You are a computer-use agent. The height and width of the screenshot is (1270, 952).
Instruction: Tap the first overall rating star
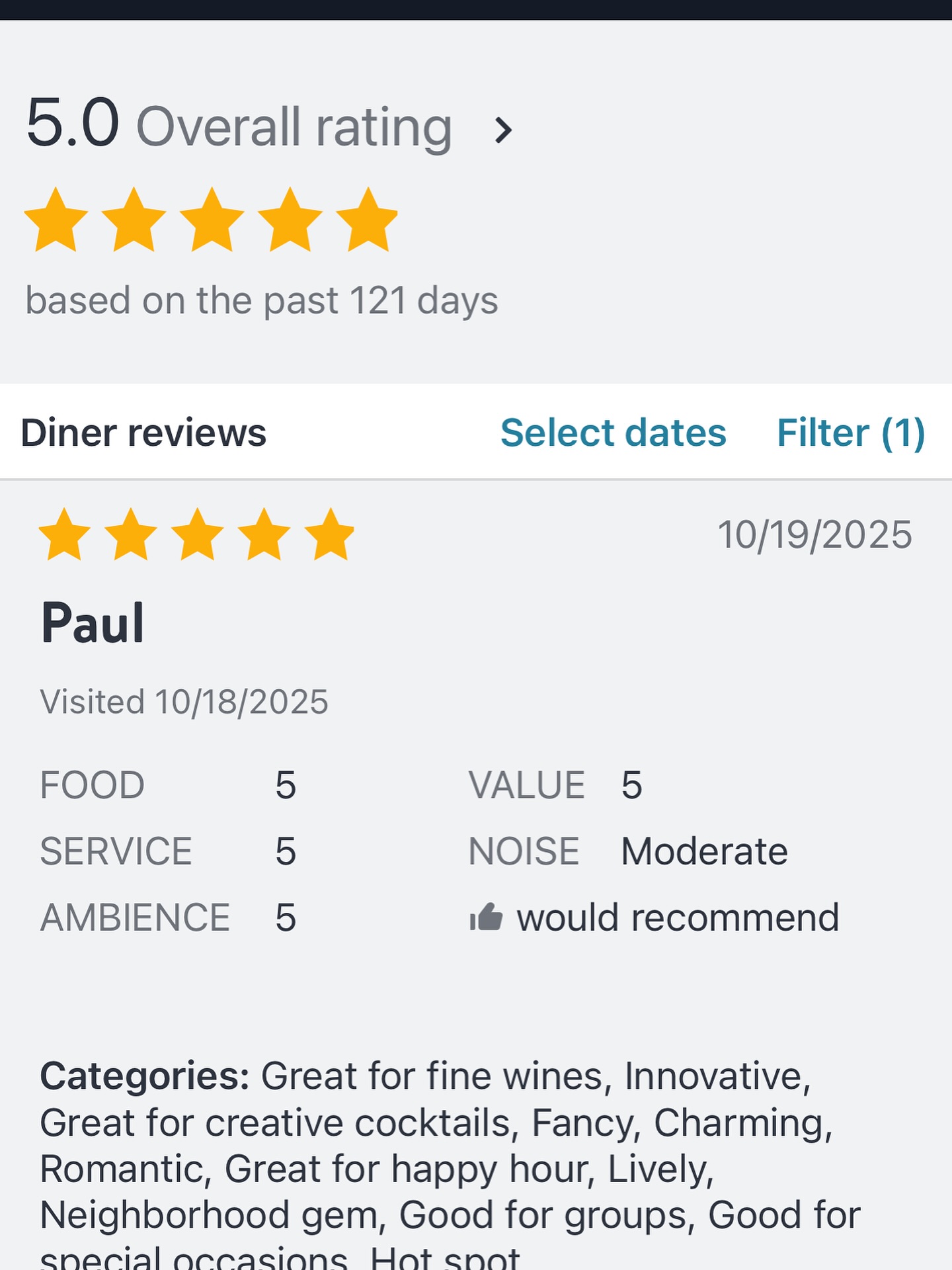point(56,220)
